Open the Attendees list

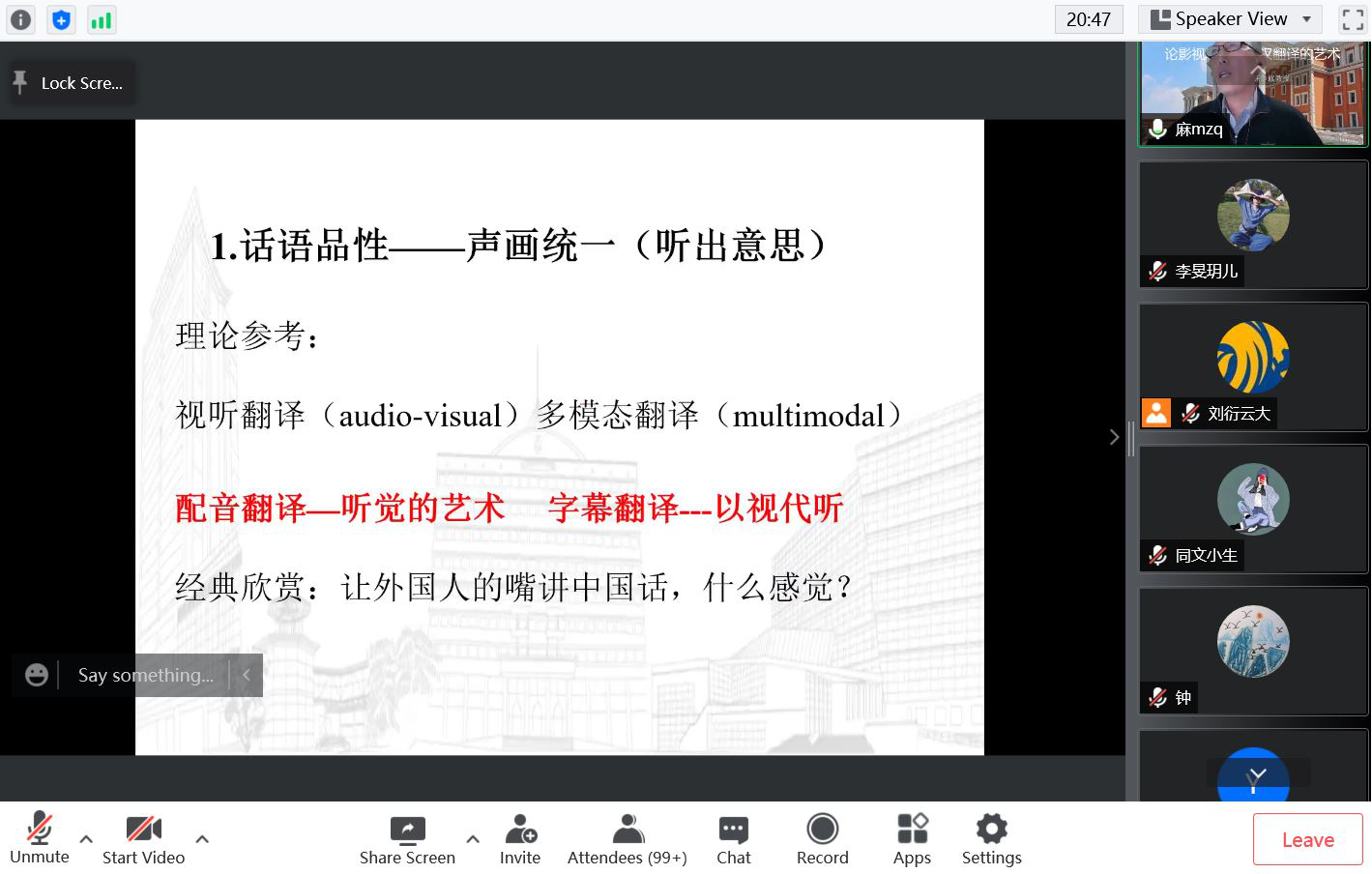627,838
